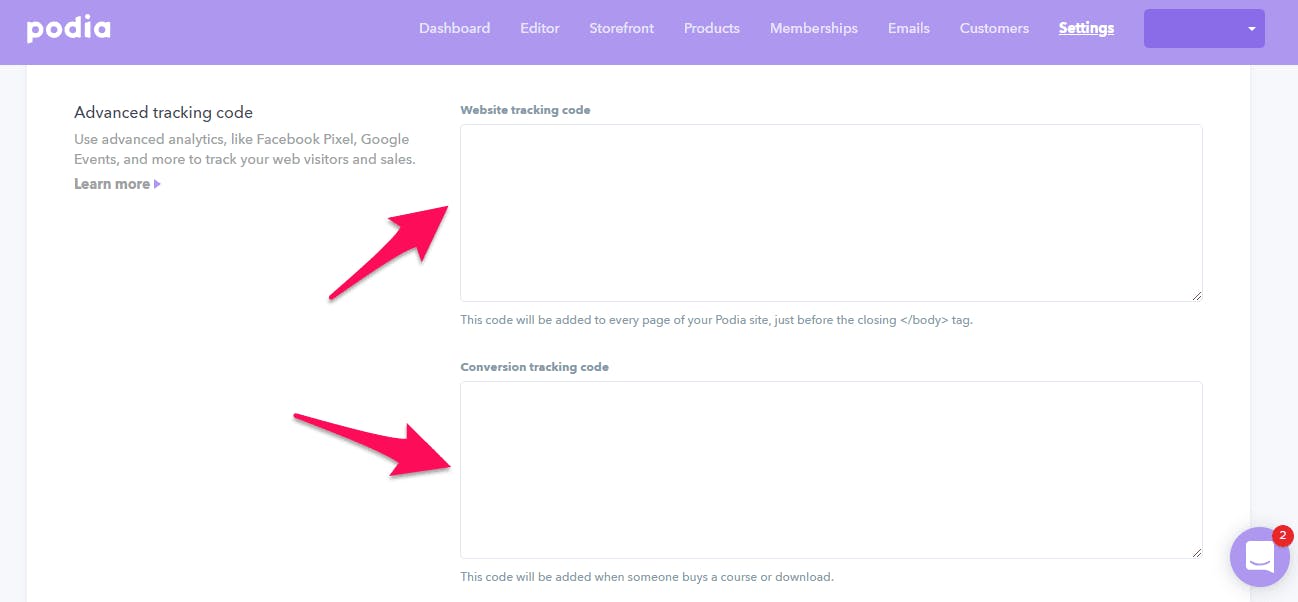Viewport: 1298px width, 602px height.
Task: Switch to the Emails section
Action: (x=909, y=28)
